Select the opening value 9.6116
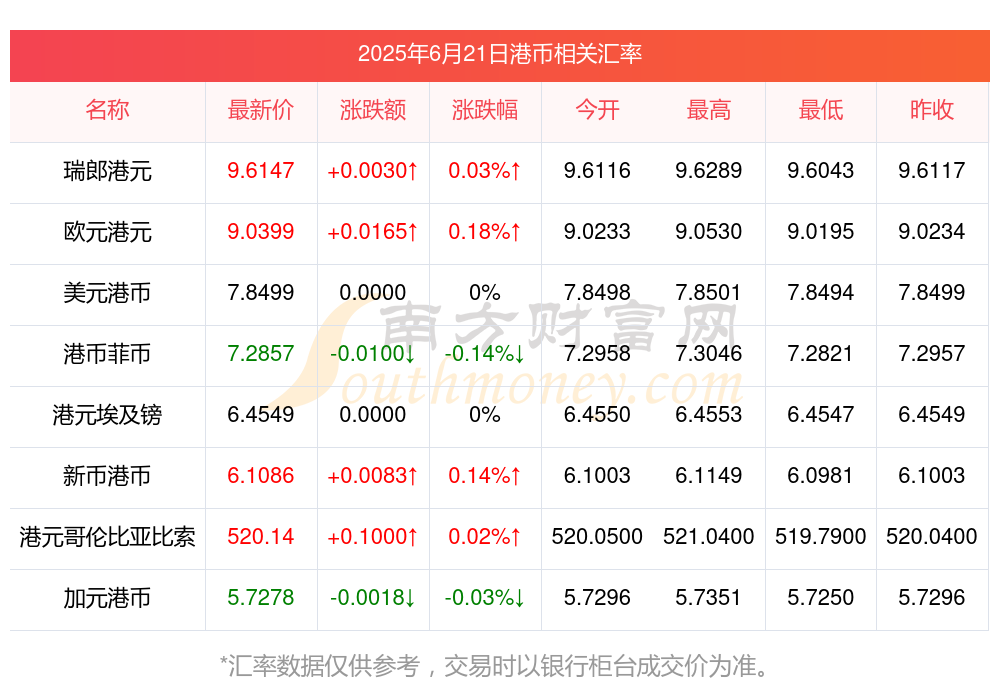The width and height of the screenshot is (1000, 698). point(597,170)
